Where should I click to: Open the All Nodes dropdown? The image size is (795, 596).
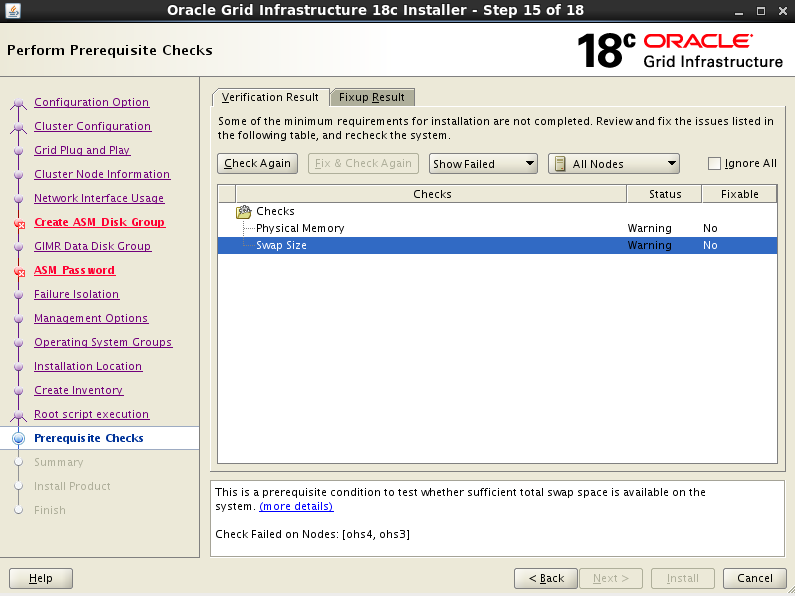tap(614, 164)
